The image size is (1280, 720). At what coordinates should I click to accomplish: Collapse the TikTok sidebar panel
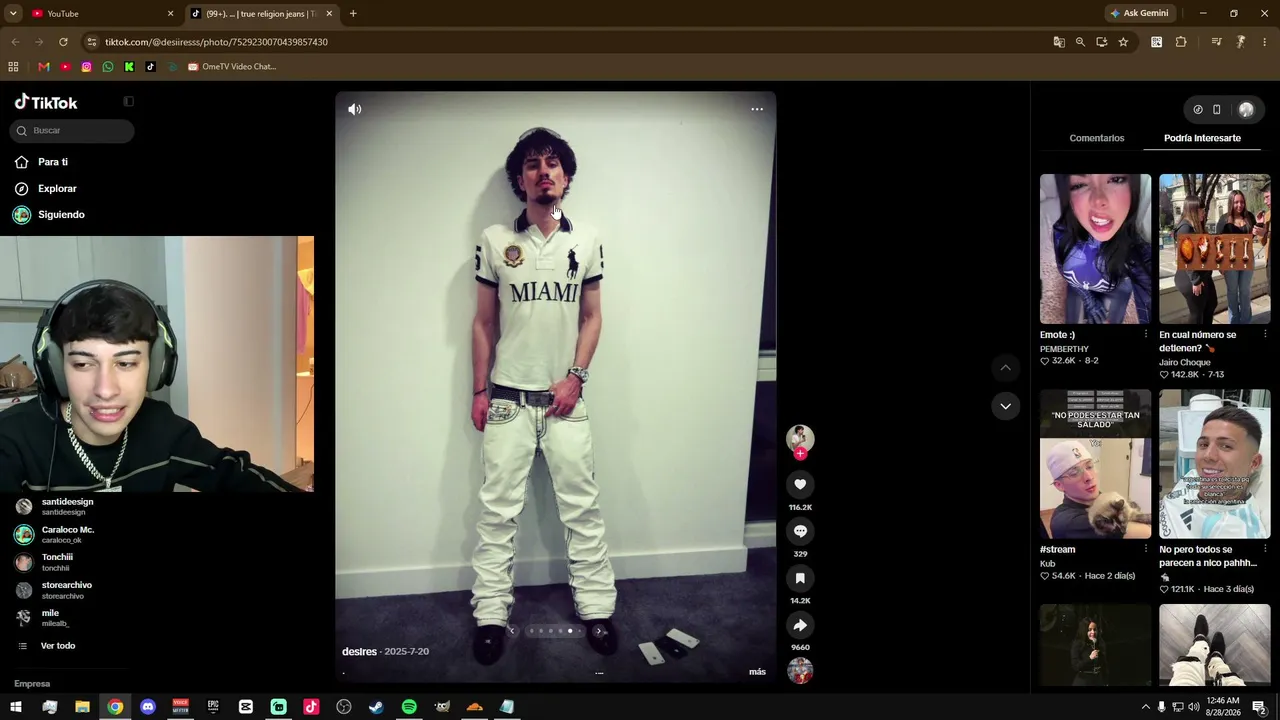128,101
